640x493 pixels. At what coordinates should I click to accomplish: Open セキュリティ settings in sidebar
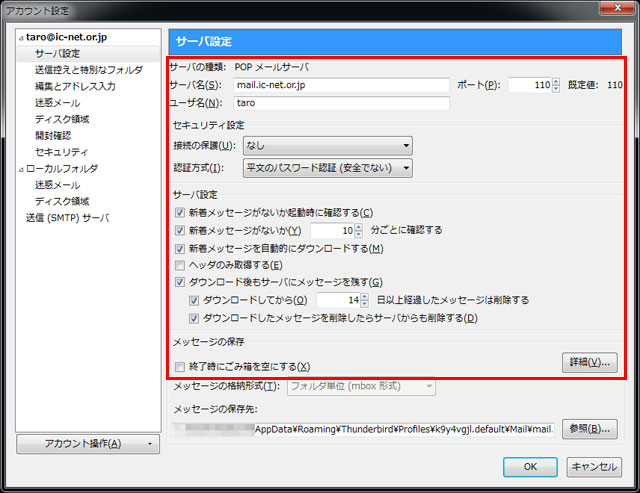tap(61, 152)
